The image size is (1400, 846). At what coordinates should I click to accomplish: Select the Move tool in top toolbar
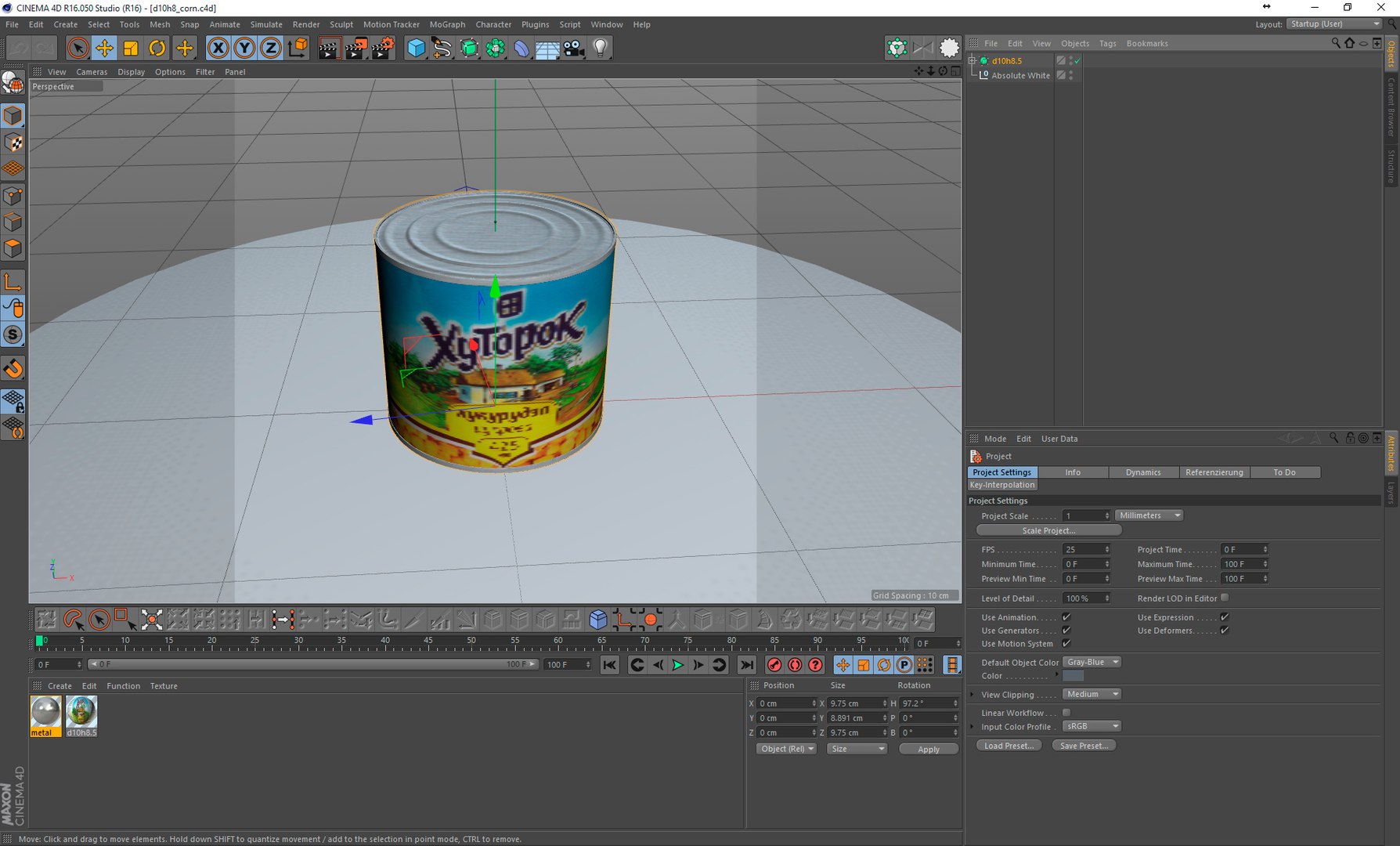tap(104, 49)
